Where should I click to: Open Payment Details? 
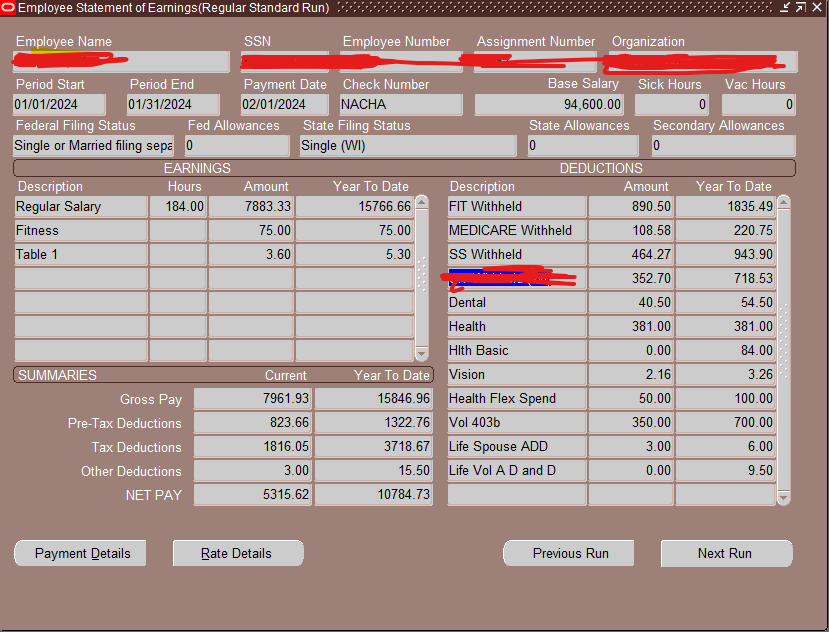coord(79,553)
